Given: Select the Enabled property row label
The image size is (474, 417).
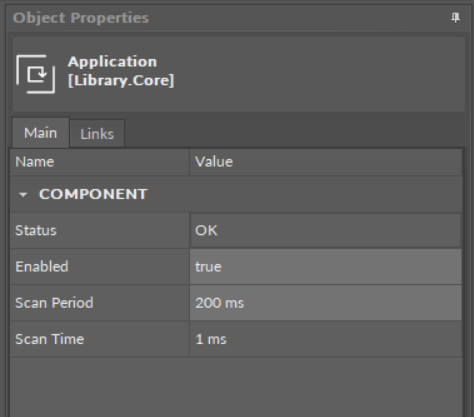Looking at the screenshot, I should [42, 267].
